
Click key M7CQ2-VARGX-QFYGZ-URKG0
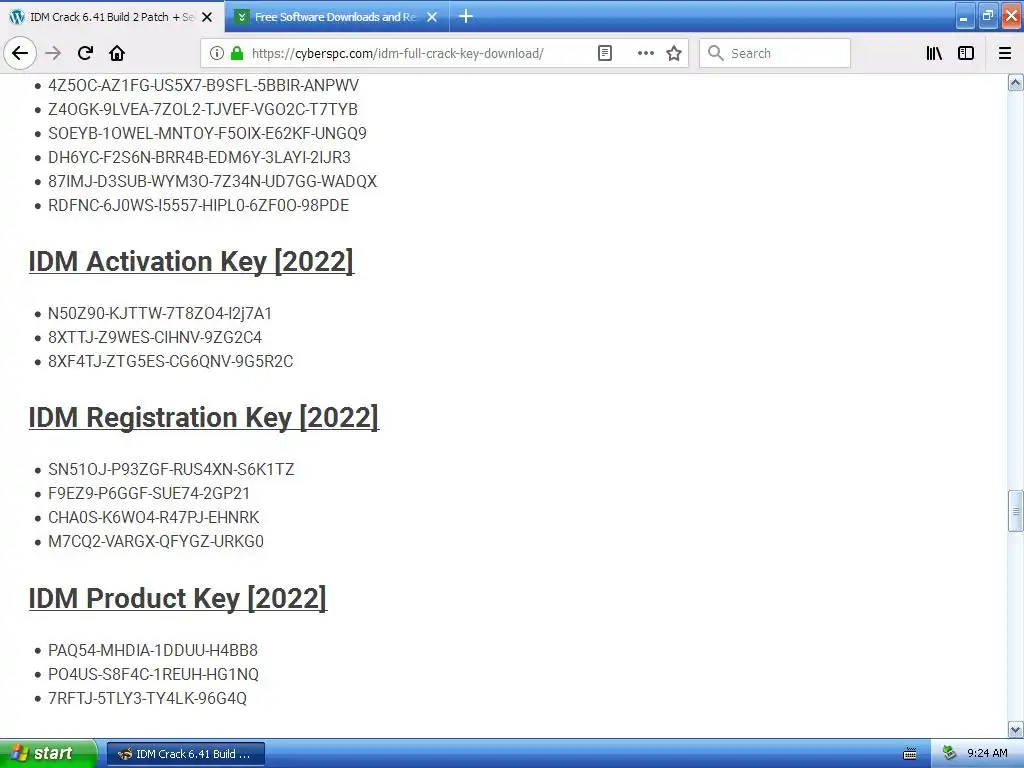[156, 541]
